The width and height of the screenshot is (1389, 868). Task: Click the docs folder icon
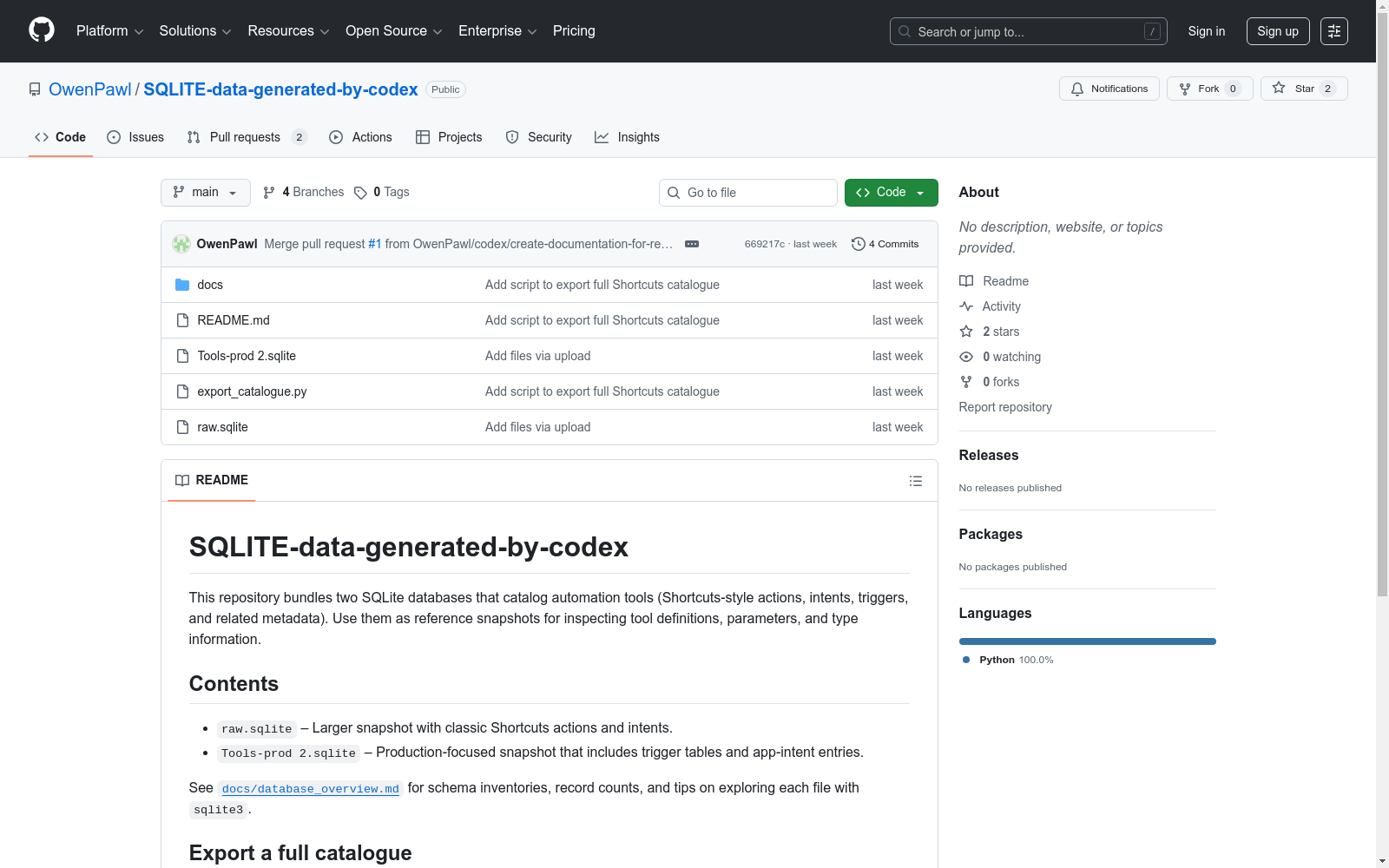pos(182,285)
